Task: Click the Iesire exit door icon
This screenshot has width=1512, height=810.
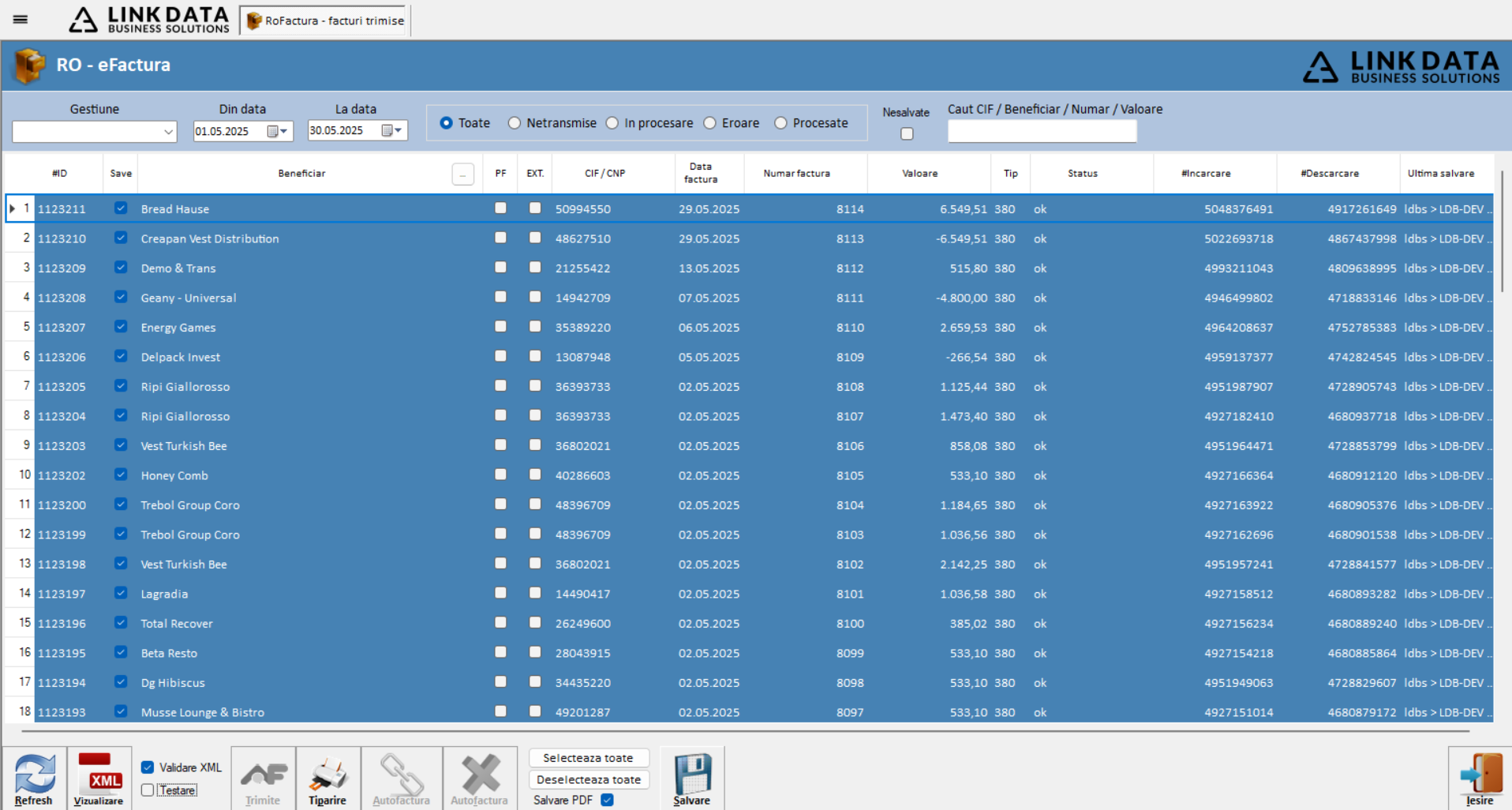Action: pyautogui.click(x=1480, y=778)
